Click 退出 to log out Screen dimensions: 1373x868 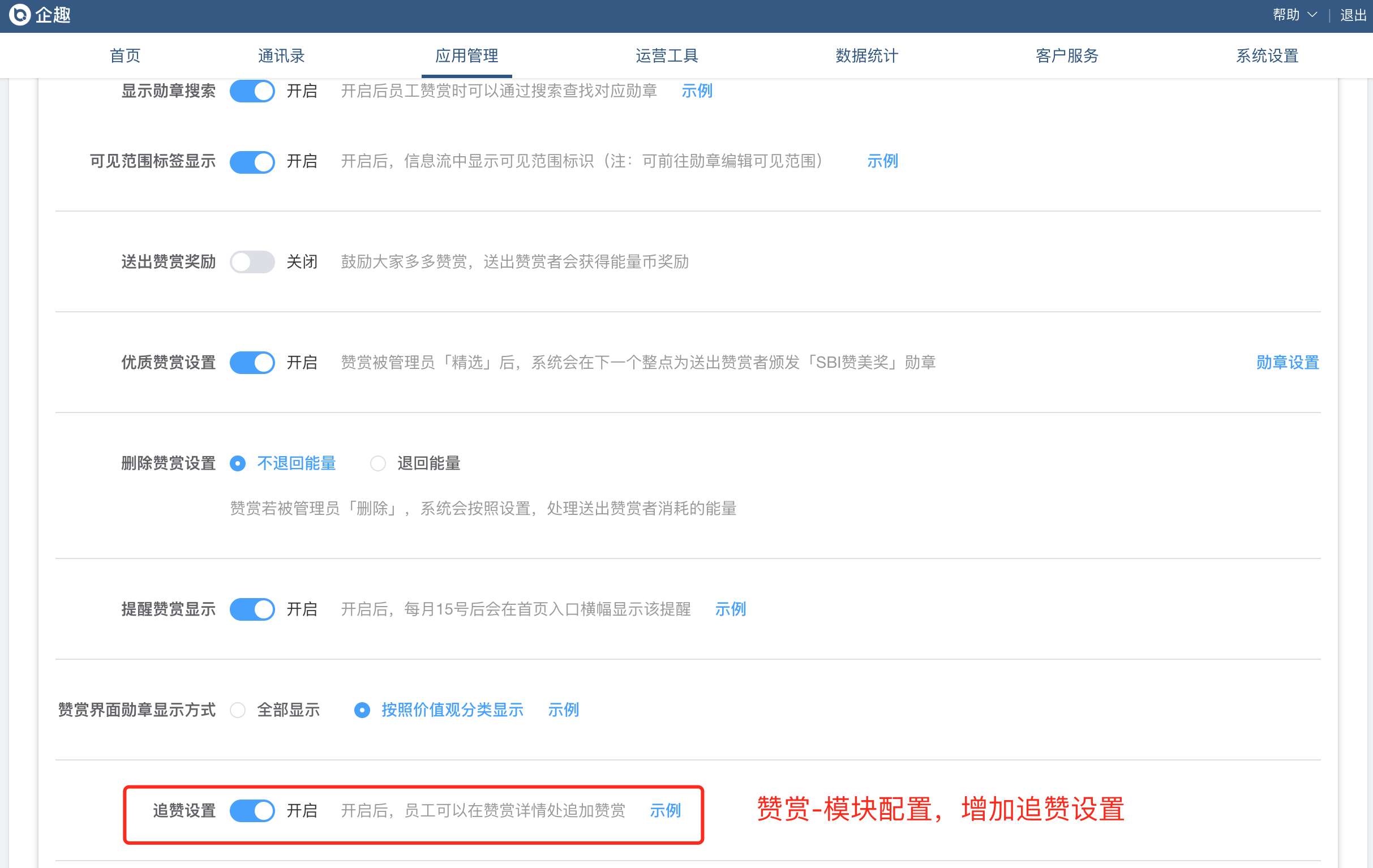(1352, 15)
